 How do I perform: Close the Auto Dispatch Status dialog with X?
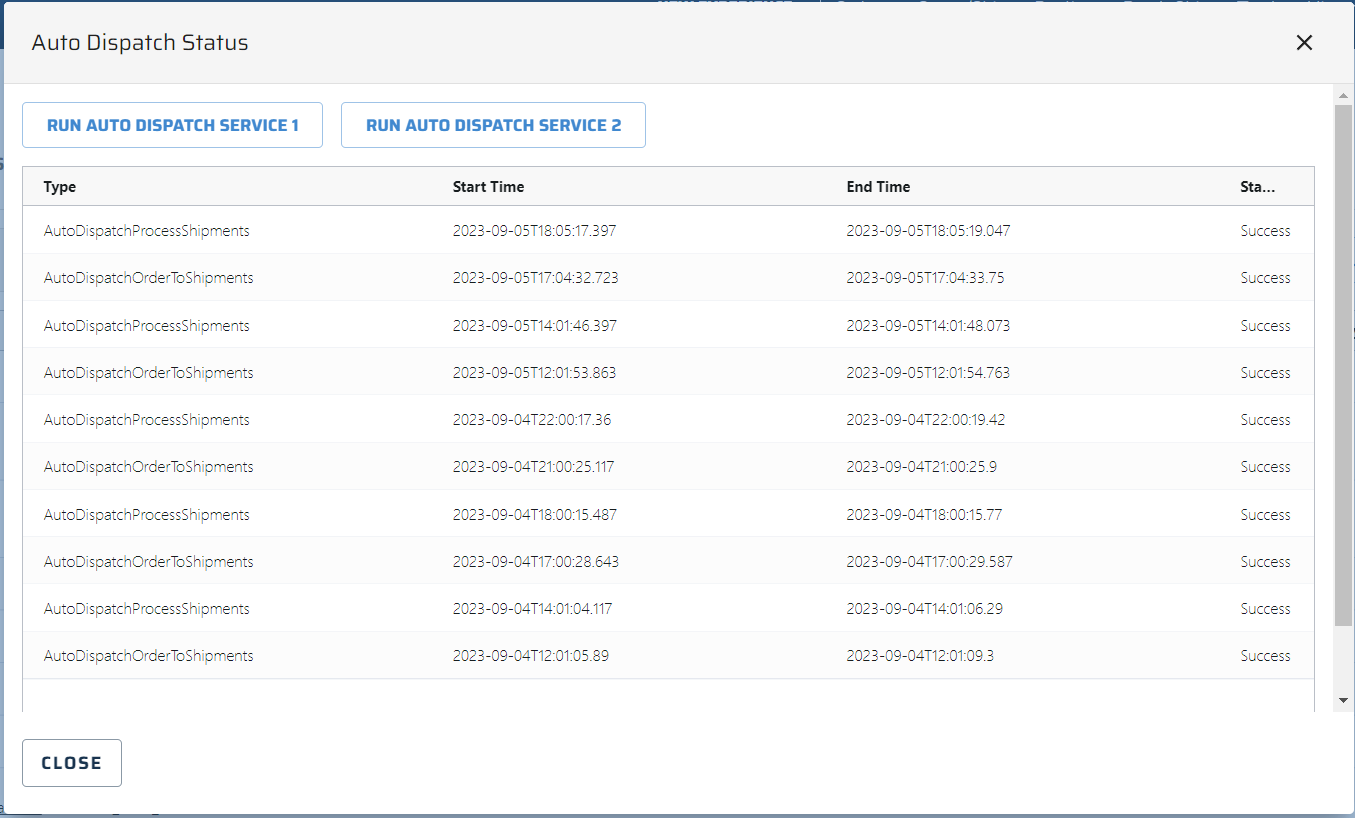pos(1304,42)
